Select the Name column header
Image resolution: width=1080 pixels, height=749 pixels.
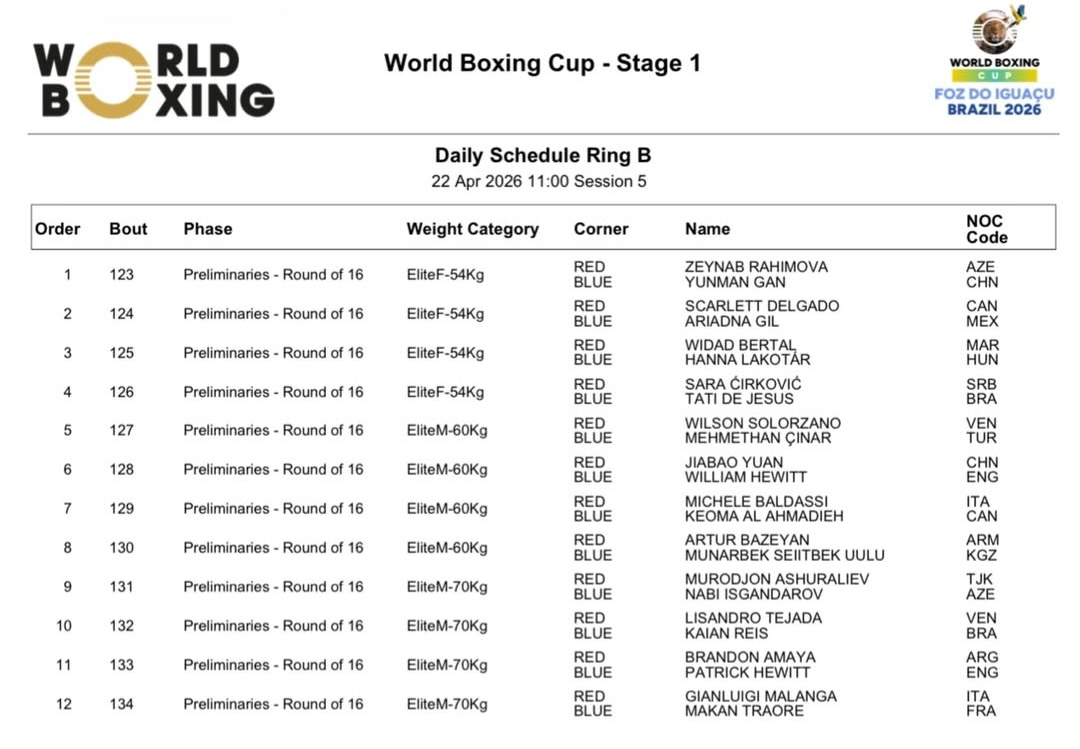click(707, 229)
